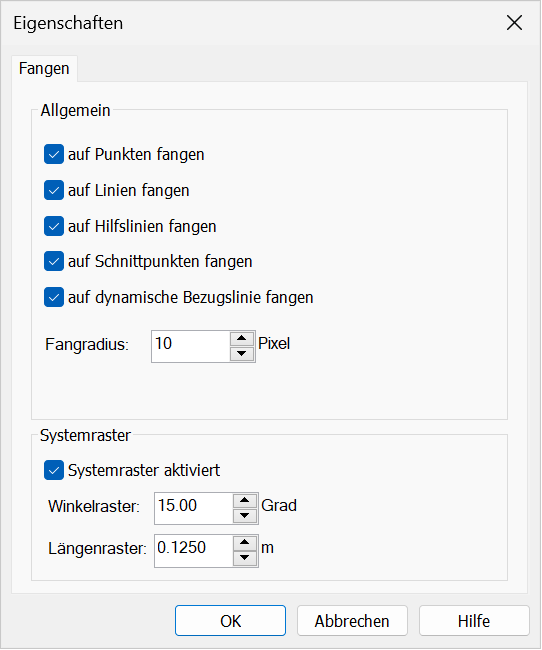Decrease Winkelraster using the down arrow
The width and height of the screenshot is (542, 650).
click(x=245, y=516)
